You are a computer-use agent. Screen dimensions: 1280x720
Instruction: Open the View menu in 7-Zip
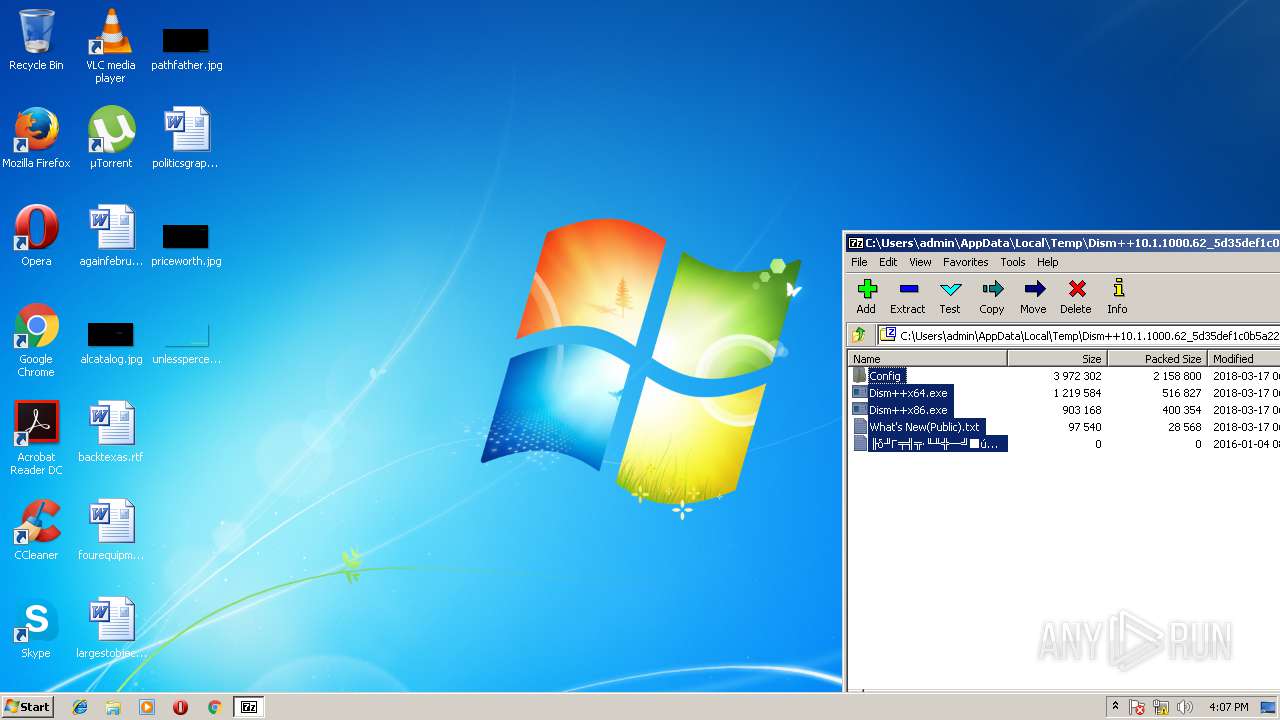(920, 262)
